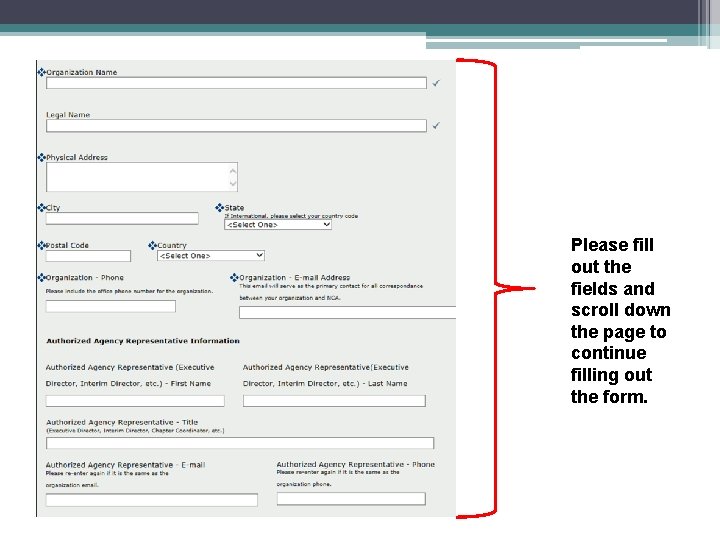720x540 pixels.
Task: Click 'Please include the office phone number' note
Action: tap(129, 291)
